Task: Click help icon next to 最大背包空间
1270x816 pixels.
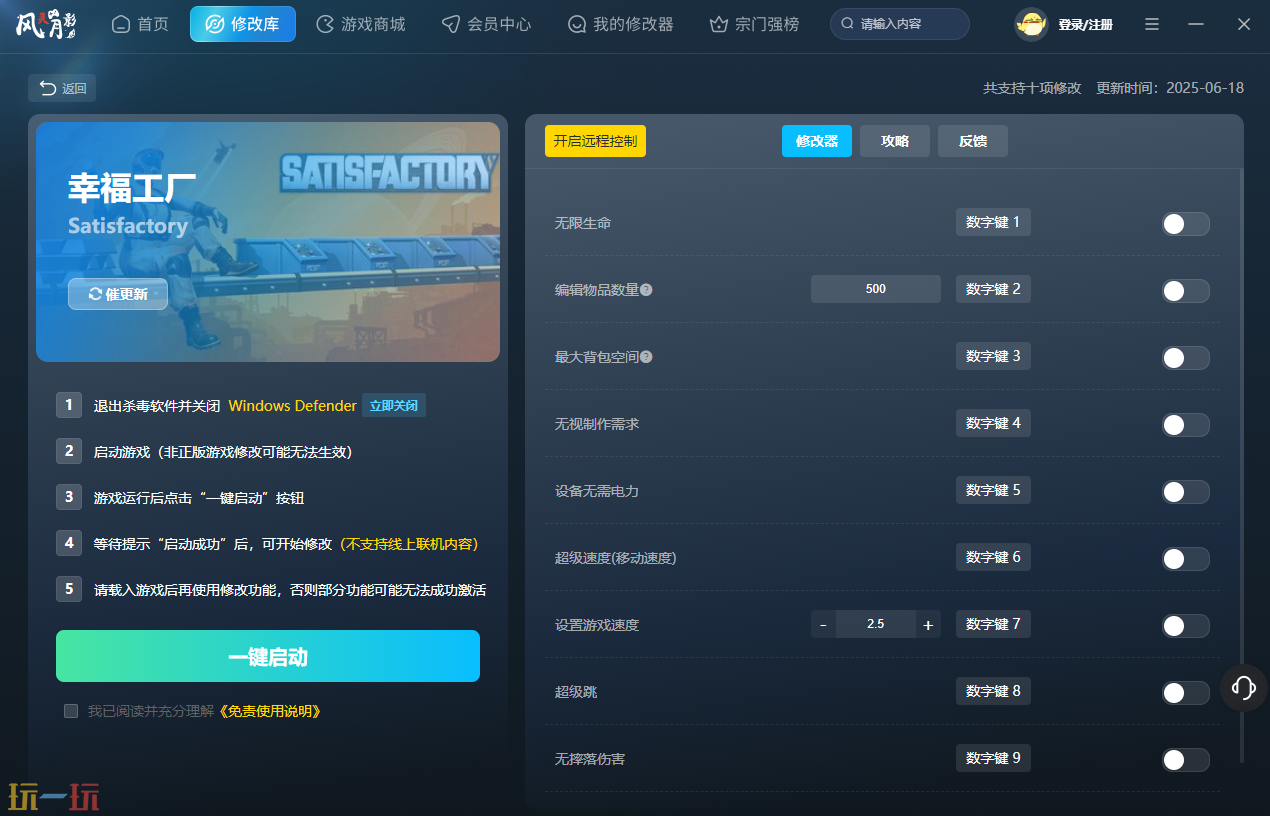Action: point(646,357)
